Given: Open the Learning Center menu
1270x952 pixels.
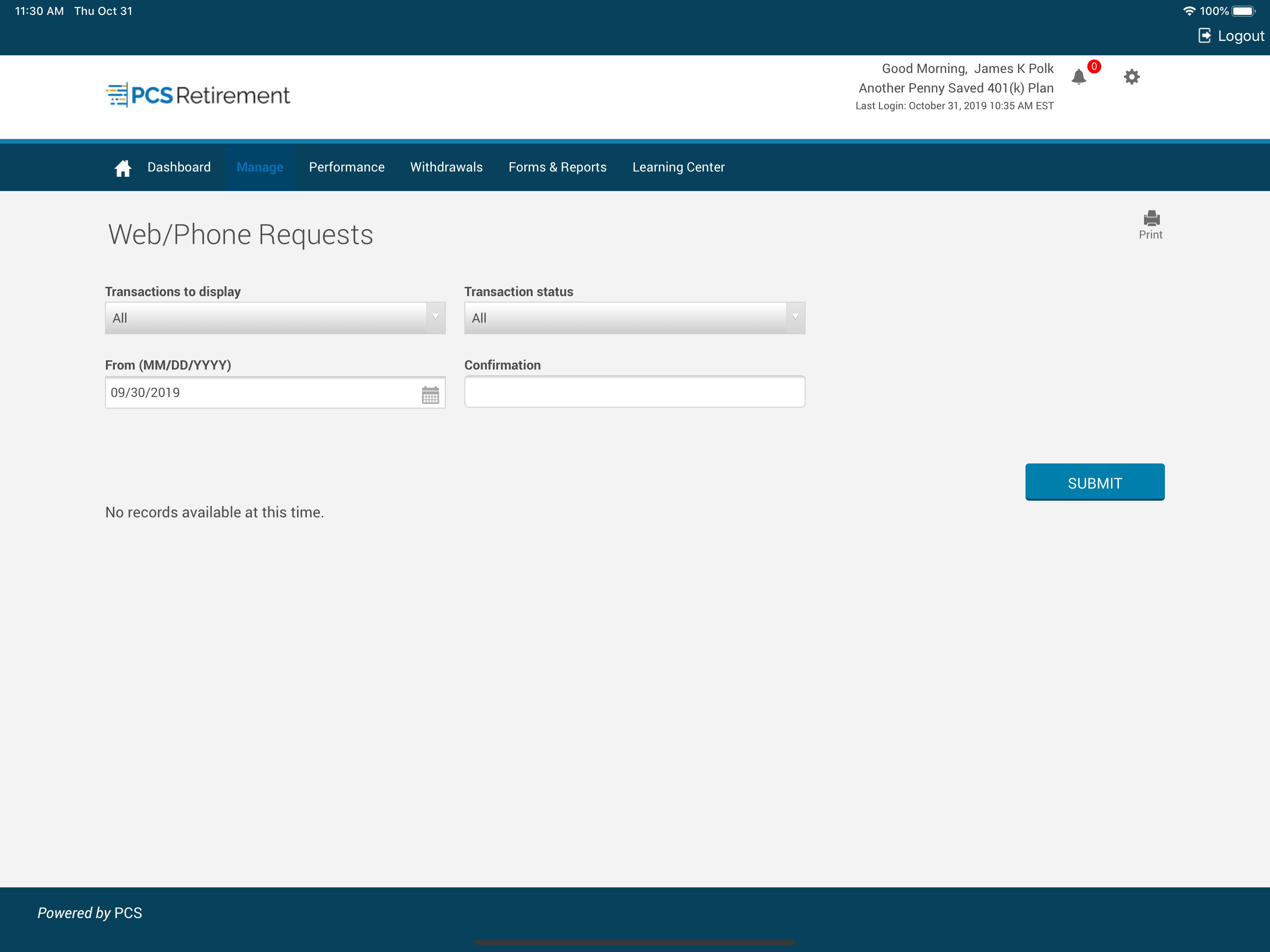Looking at the screenshot, I should (x=678, y=167).
